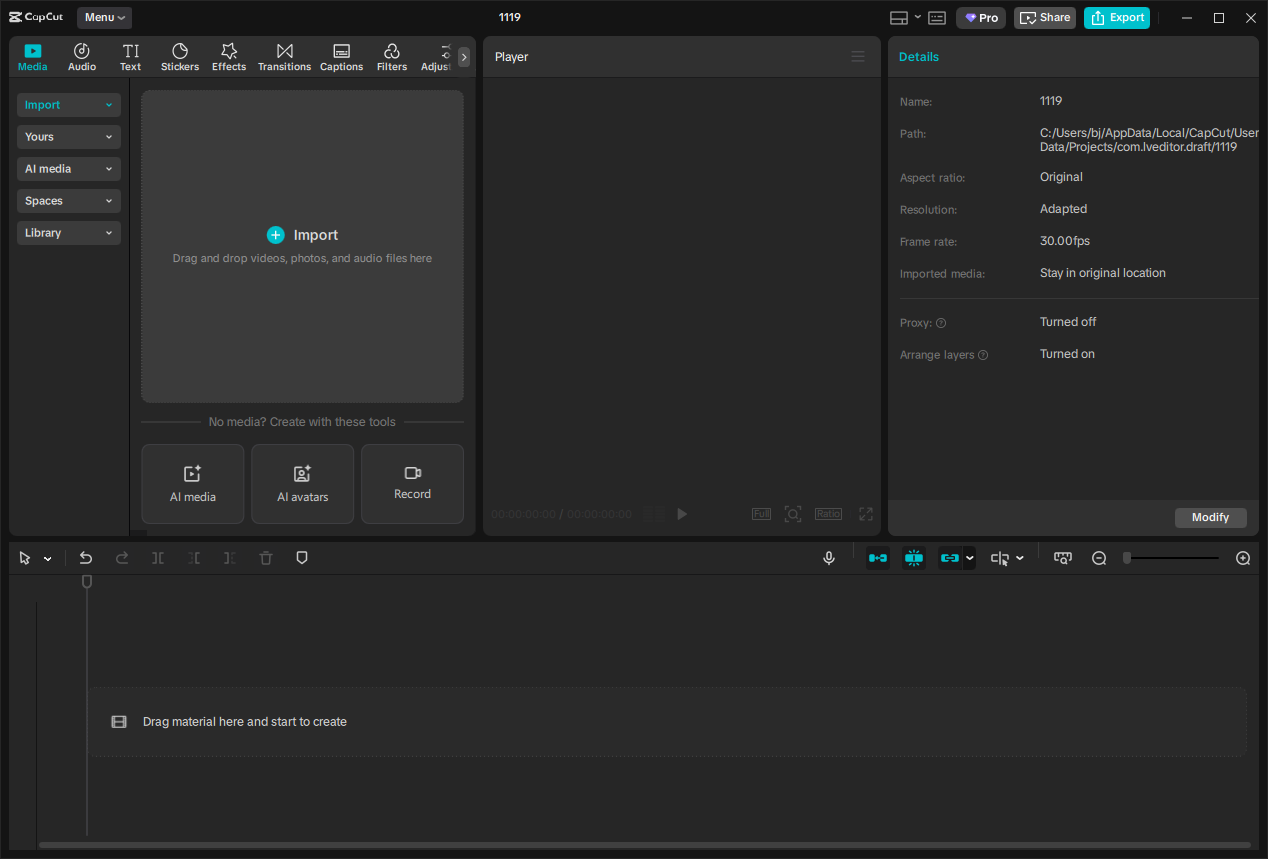The width and height of the screenshot is (1268, 859).
Task: Select the Record tool under media
Action: [412, 484]
